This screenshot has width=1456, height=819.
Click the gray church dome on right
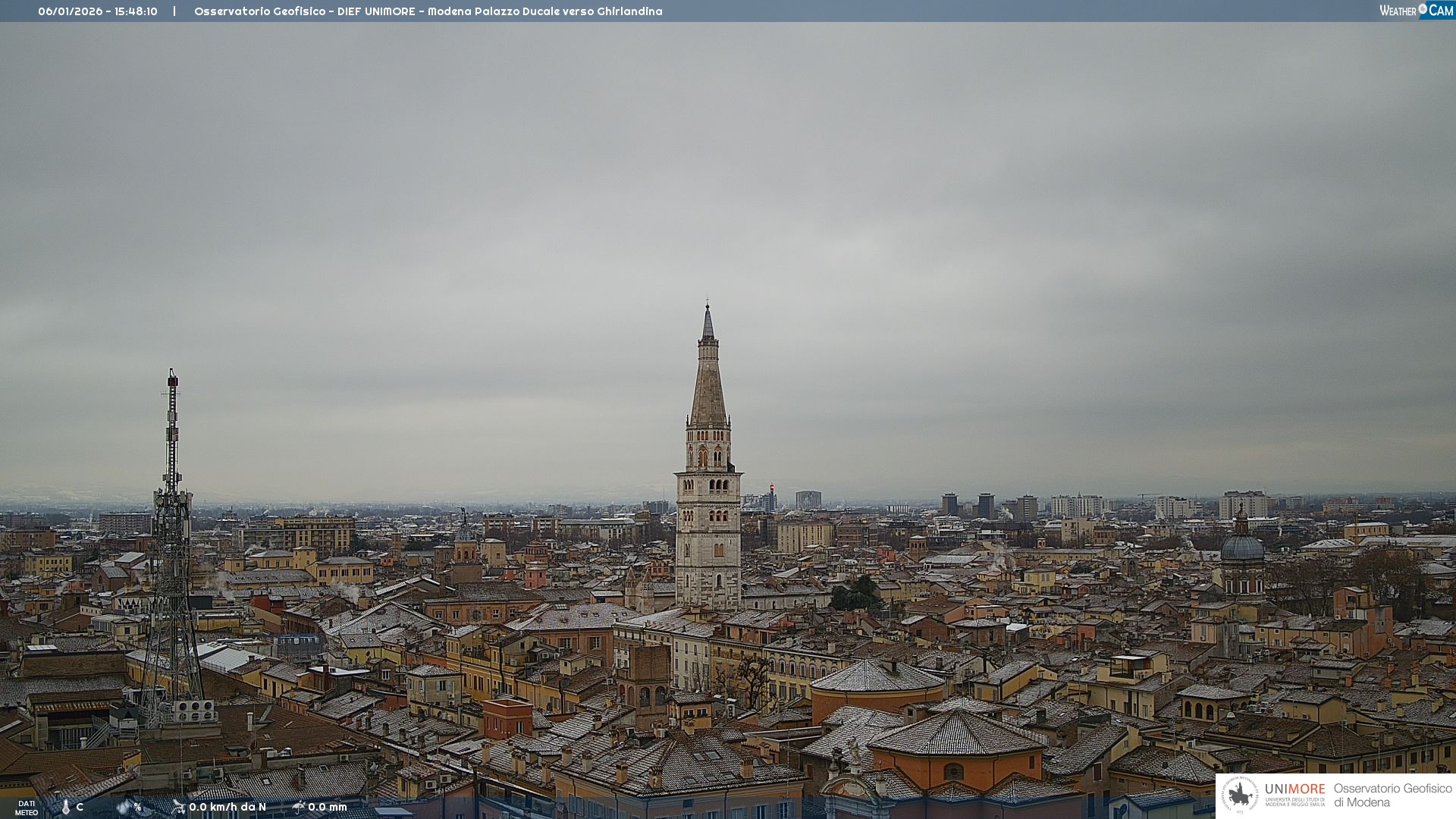point(1242,548)
